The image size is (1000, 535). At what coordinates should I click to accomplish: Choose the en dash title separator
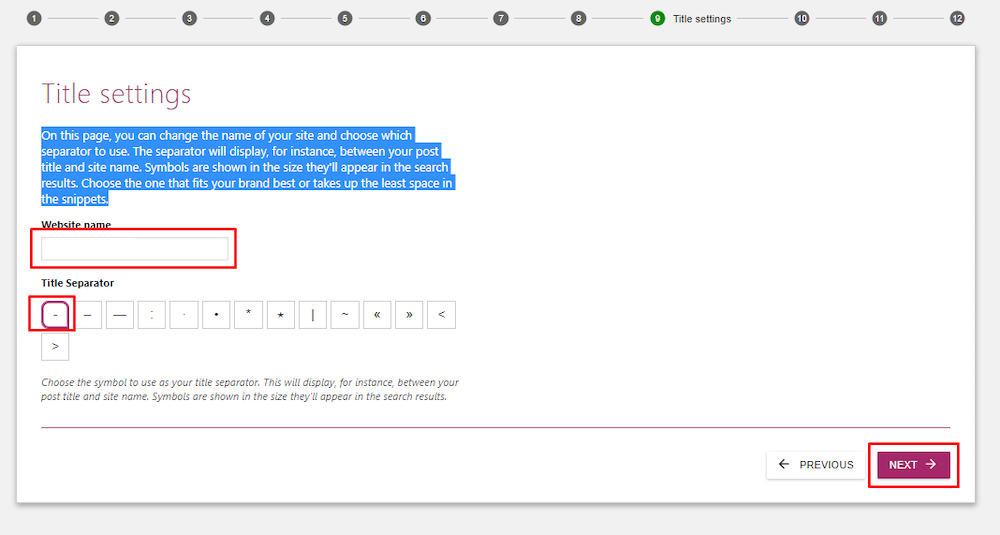[x=88, y=315]
